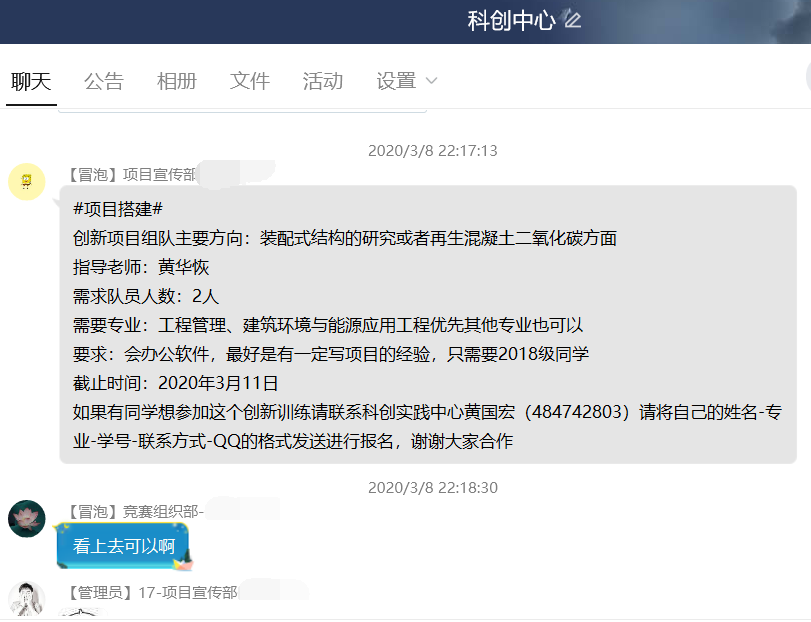Screen dimensions: 811x622
Task: Click the line 指导老师：黄华恢
Action: click(141, 267)
